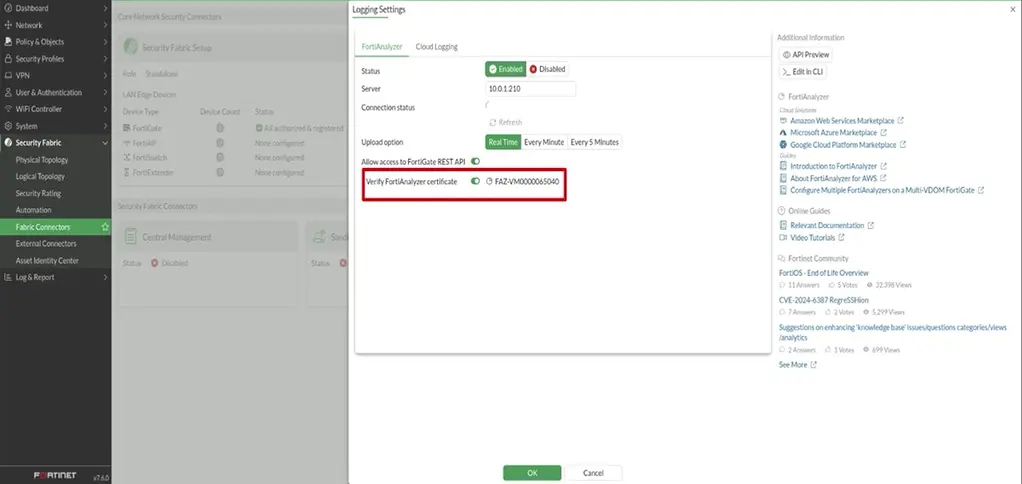Click the v7.6.0 version label
This screenshot has width=1022, height=484.
pyautogui.click(x=100, y=477)
